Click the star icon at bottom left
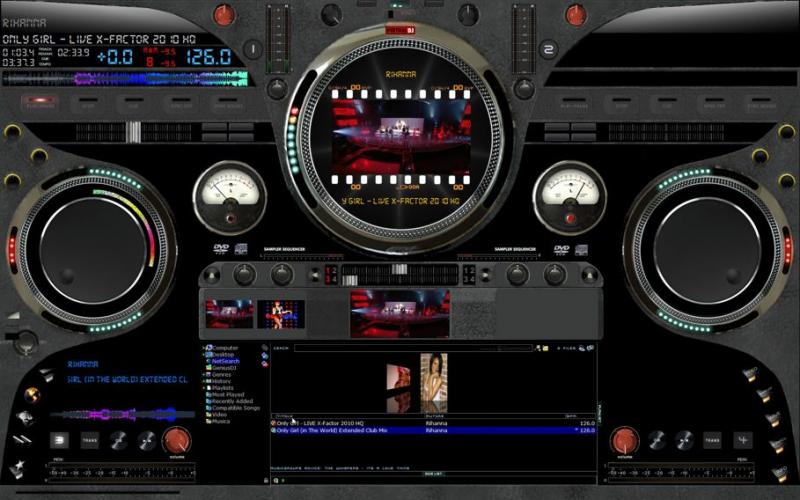The image size is (800, 500). 16,468
